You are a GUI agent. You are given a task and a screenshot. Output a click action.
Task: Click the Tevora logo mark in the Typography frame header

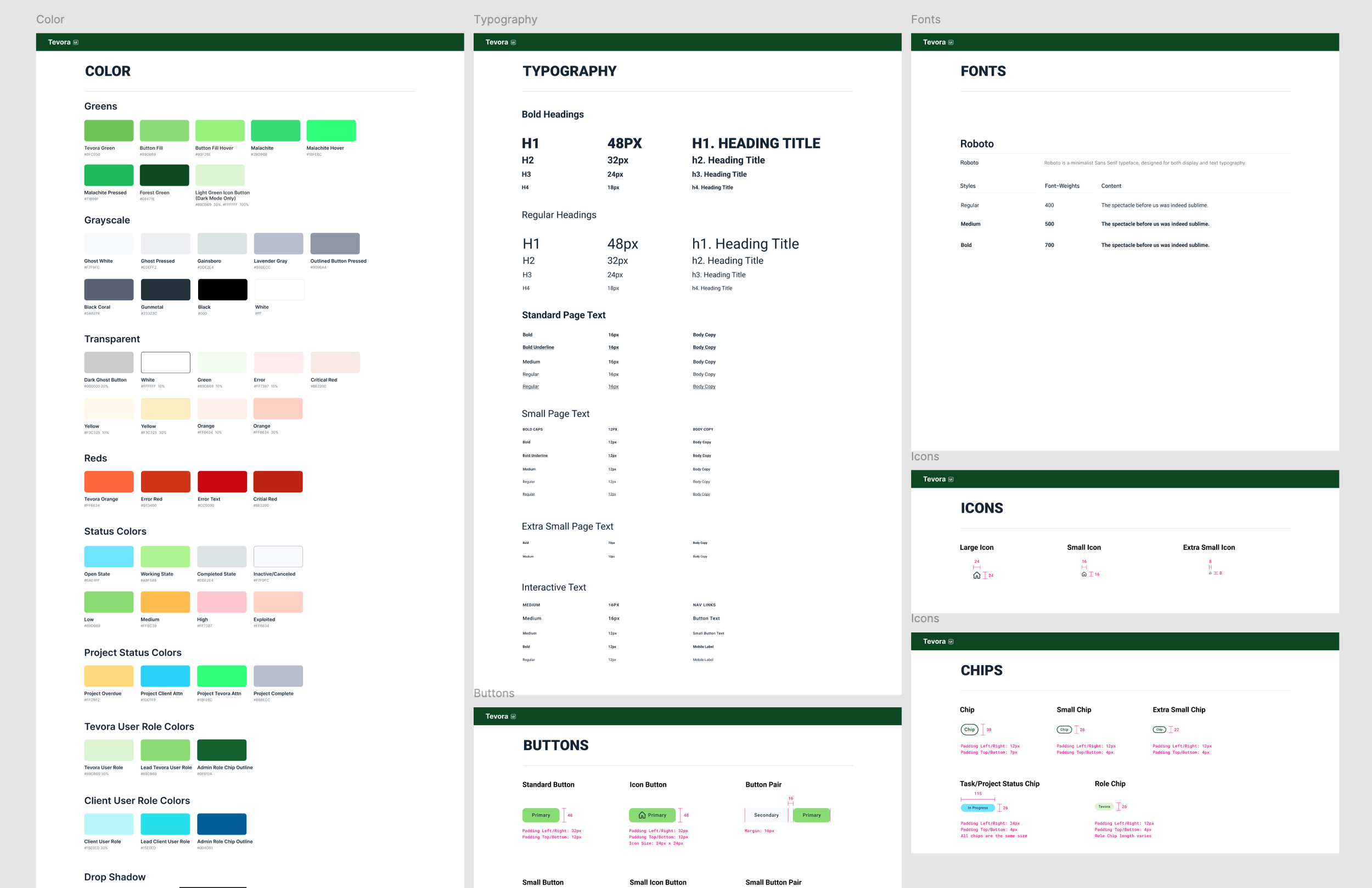[x=513, y=42]
